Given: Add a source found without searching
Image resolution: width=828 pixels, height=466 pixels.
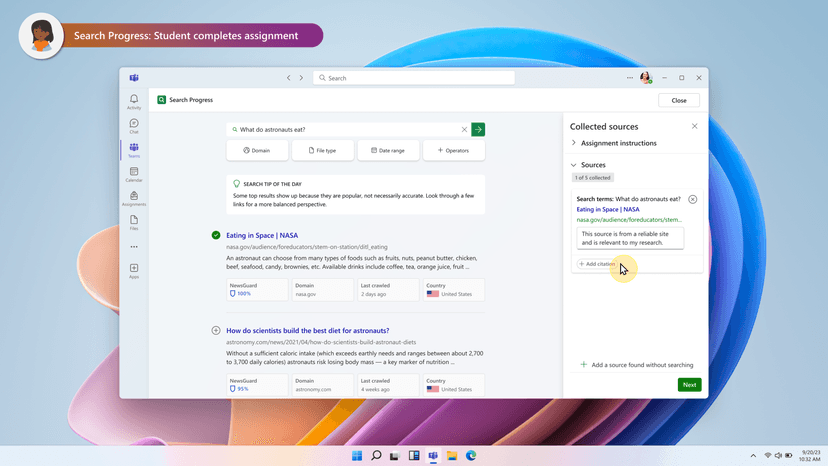Looking at the screenshot, I should tap(637, 365).
